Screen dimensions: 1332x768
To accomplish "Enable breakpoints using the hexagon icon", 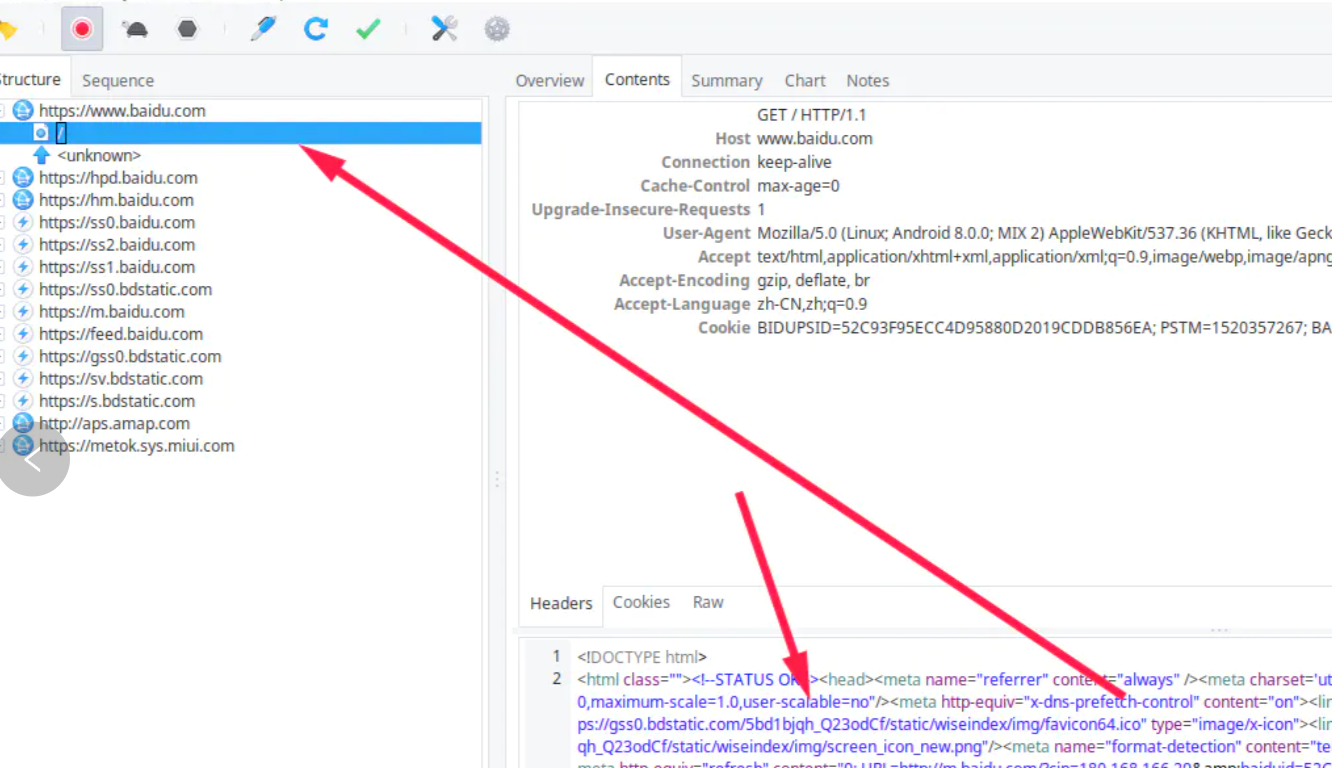I will click(x=187, y=29).
